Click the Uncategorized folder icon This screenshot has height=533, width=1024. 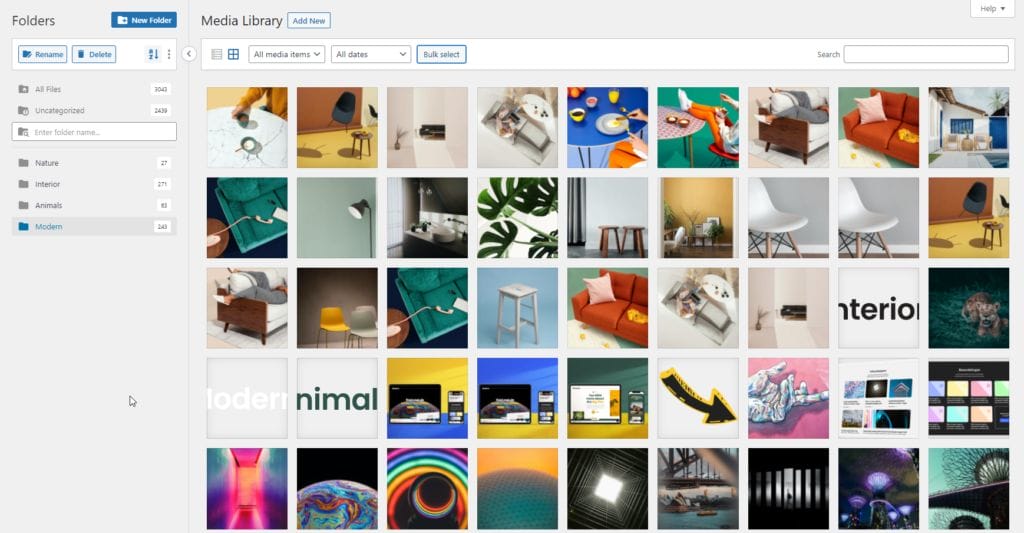(x=23, y=111)
